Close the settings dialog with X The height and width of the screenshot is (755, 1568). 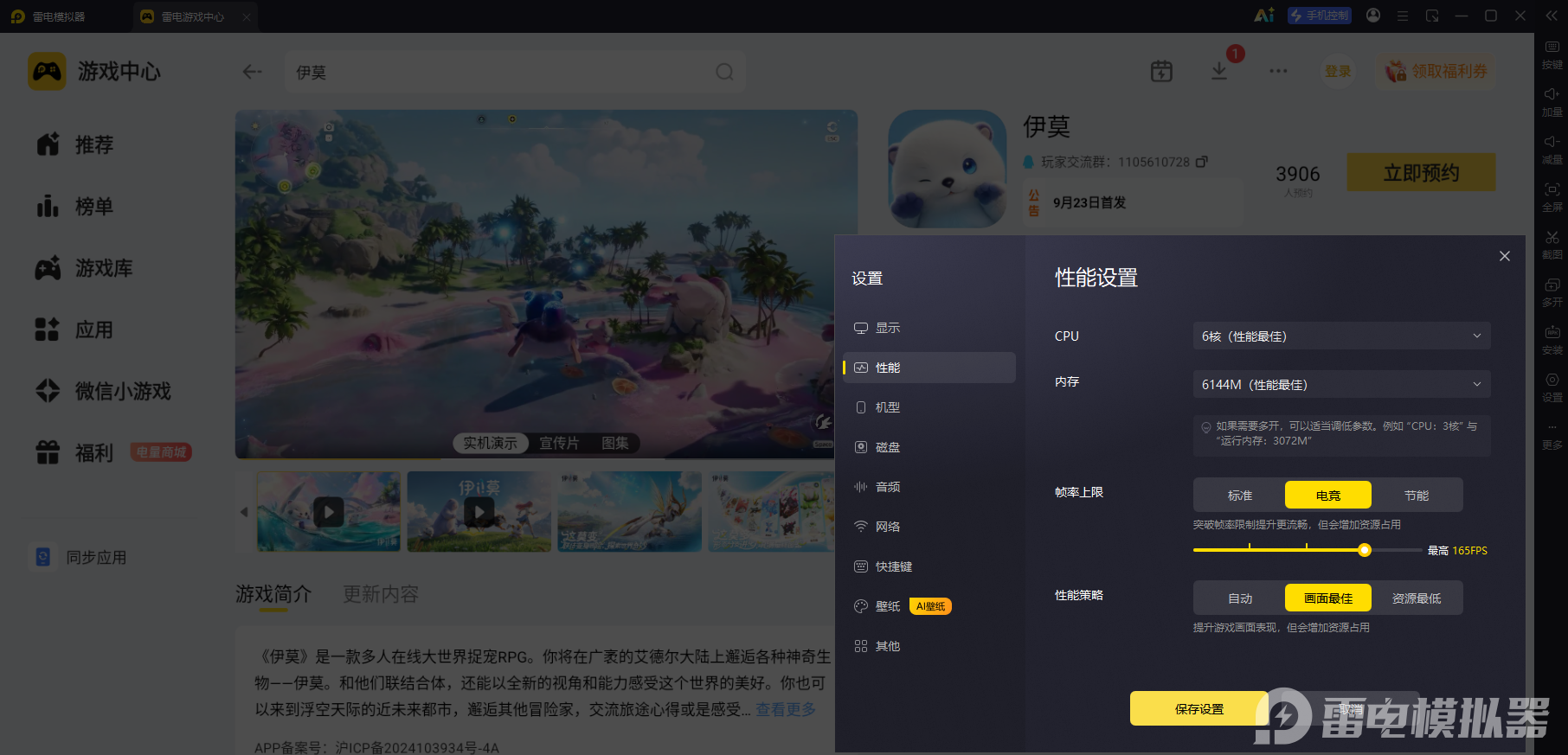tap(1505, 256)
